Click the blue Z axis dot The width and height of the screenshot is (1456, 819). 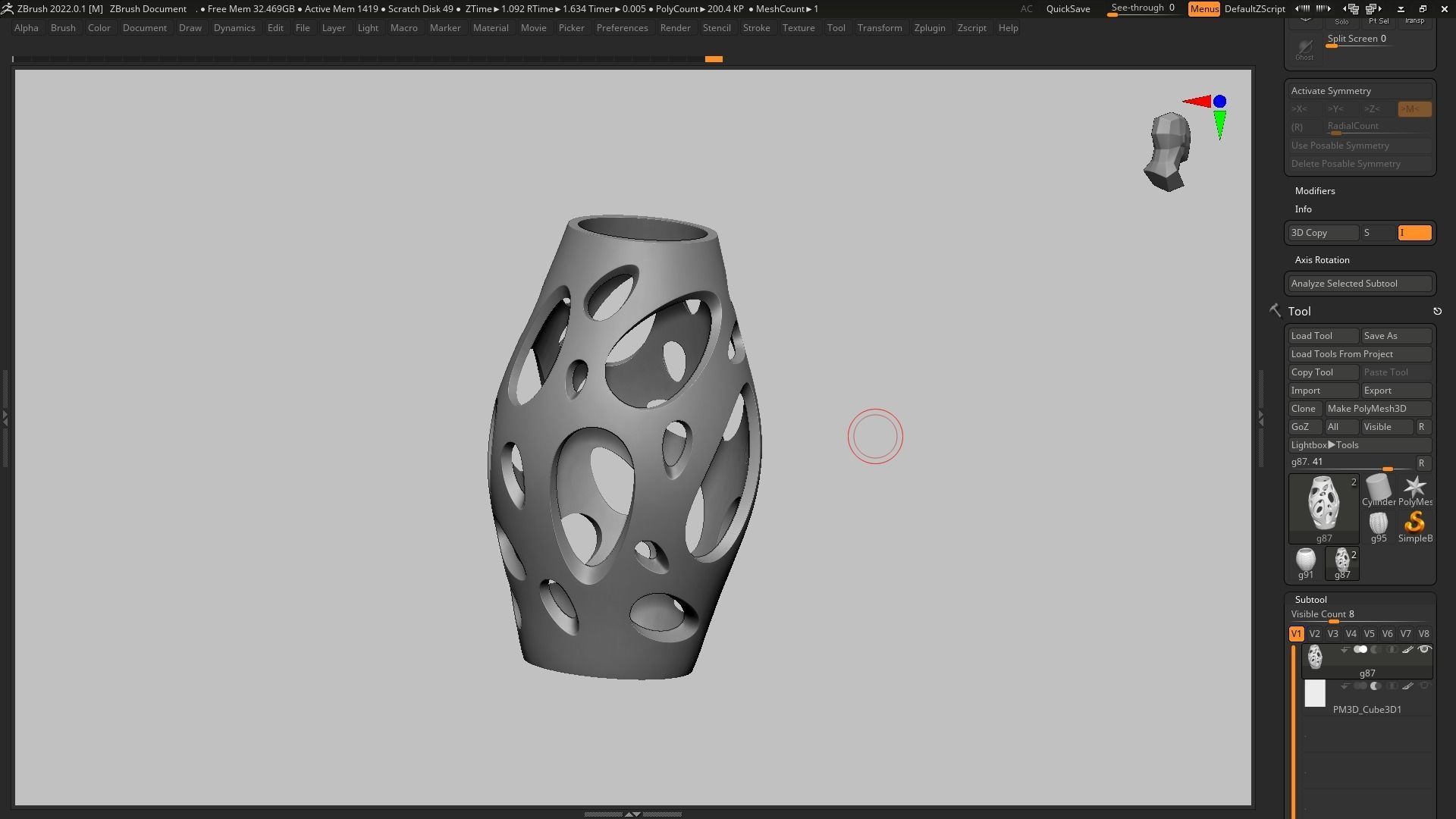click(1219, 101)
